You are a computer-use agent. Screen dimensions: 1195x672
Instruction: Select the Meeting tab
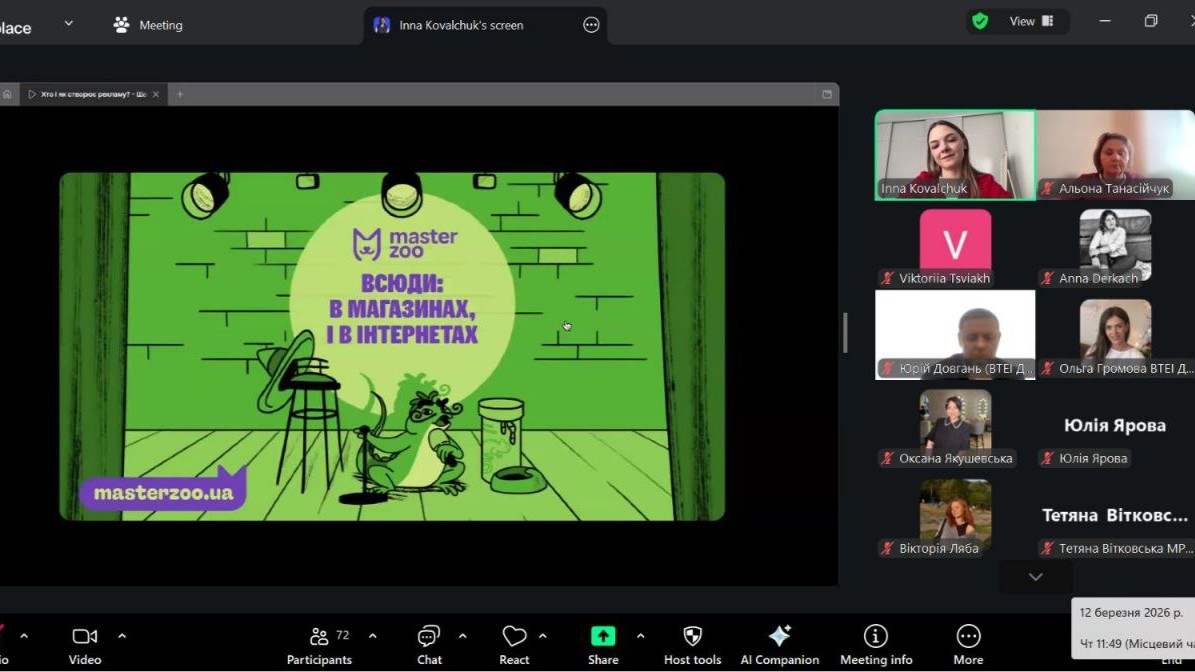148,25
